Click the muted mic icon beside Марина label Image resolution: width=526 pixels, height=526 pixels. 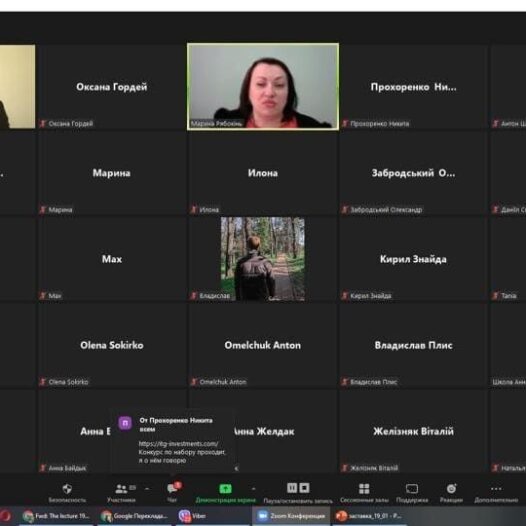[43, 210]
